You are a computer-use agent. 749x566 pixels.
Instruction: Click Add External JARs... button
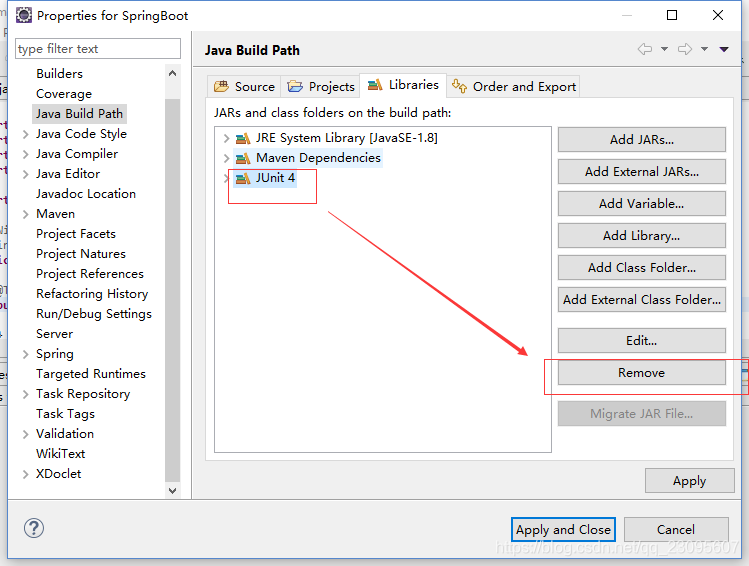(x=642, y=171)
